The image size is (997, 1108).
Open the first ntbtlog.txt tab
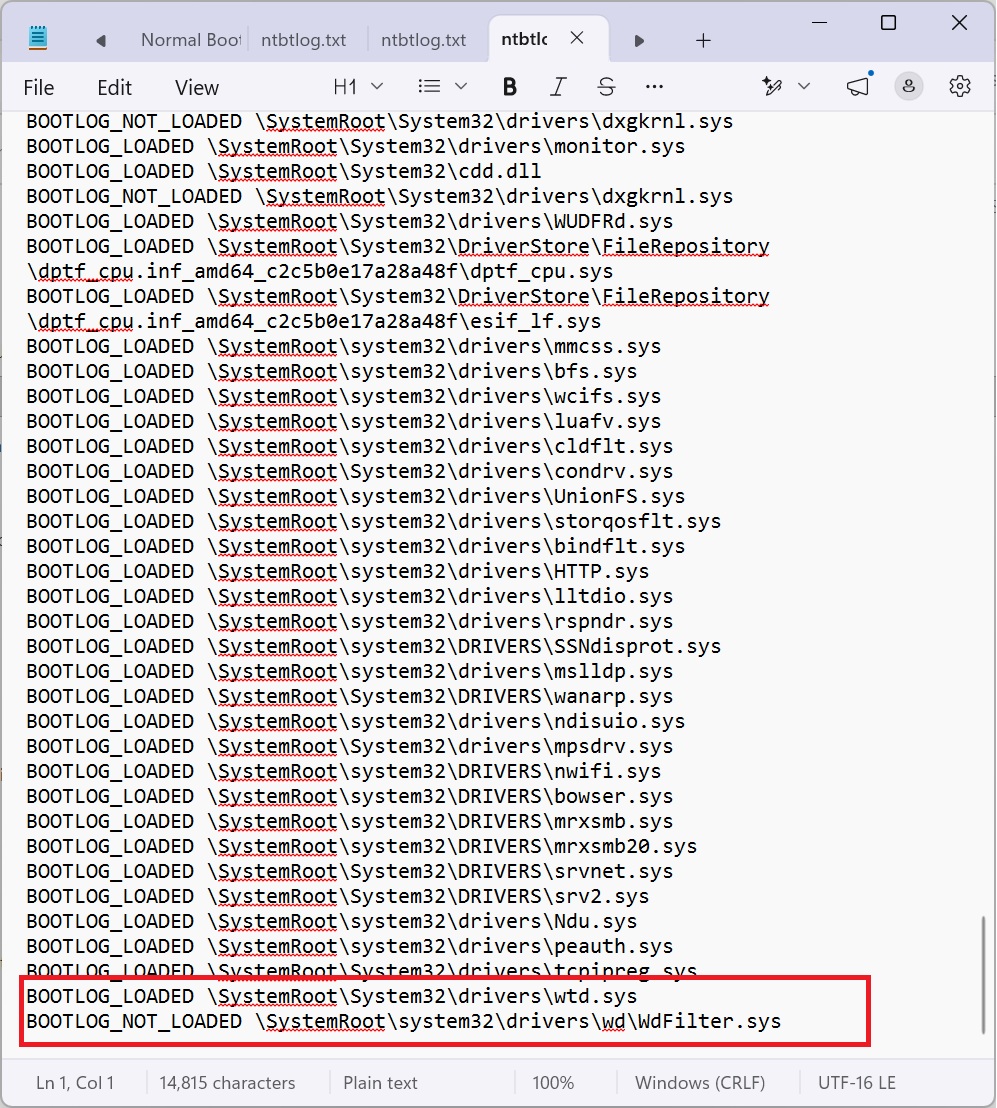pos(304,40)
